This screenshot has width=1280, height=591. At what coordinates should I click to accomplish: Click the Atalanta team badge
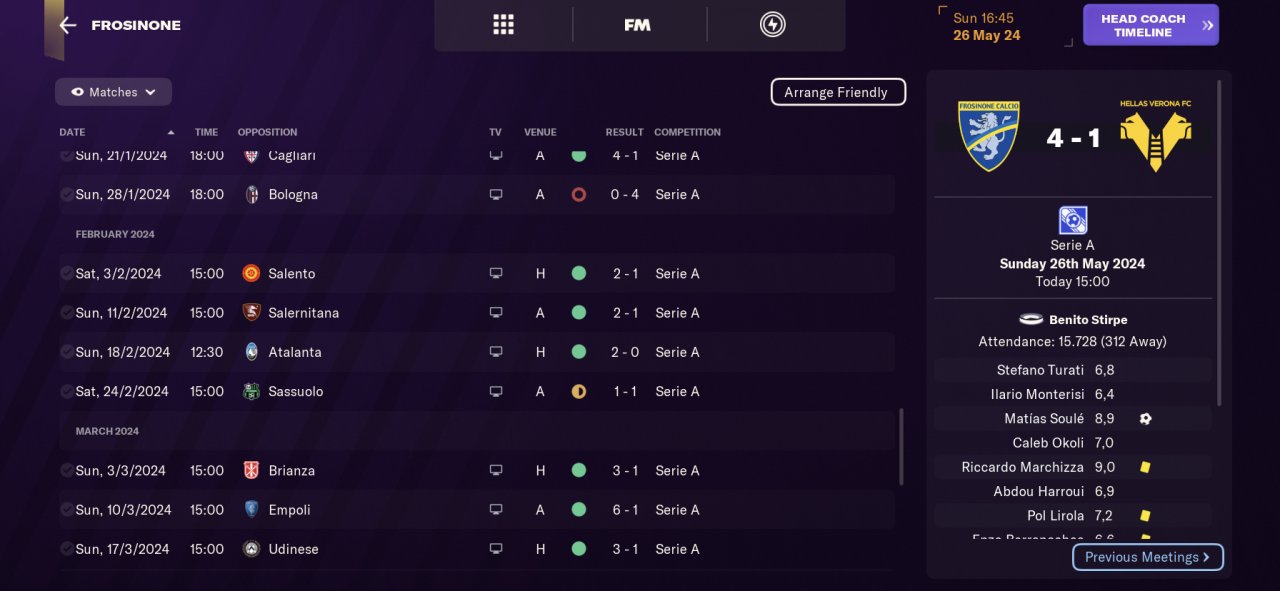pyautogui.click(x=251, y=352)
